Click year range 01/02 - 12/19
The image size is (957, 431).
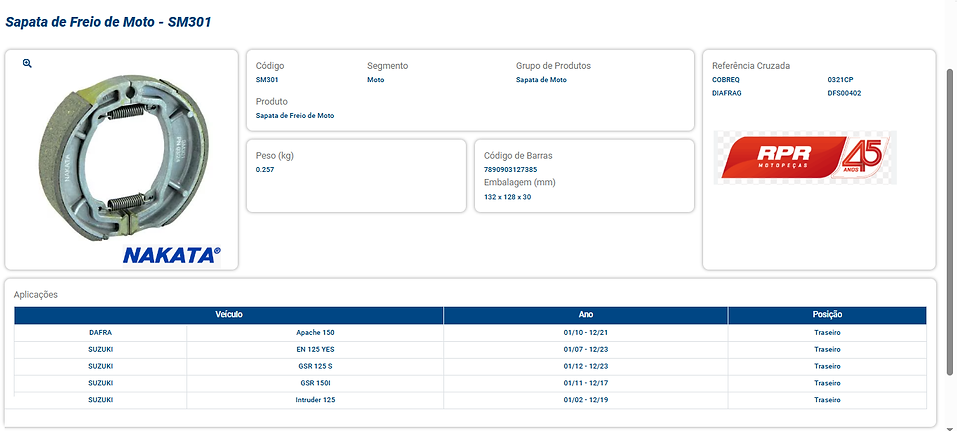click(x=585, y=400)
